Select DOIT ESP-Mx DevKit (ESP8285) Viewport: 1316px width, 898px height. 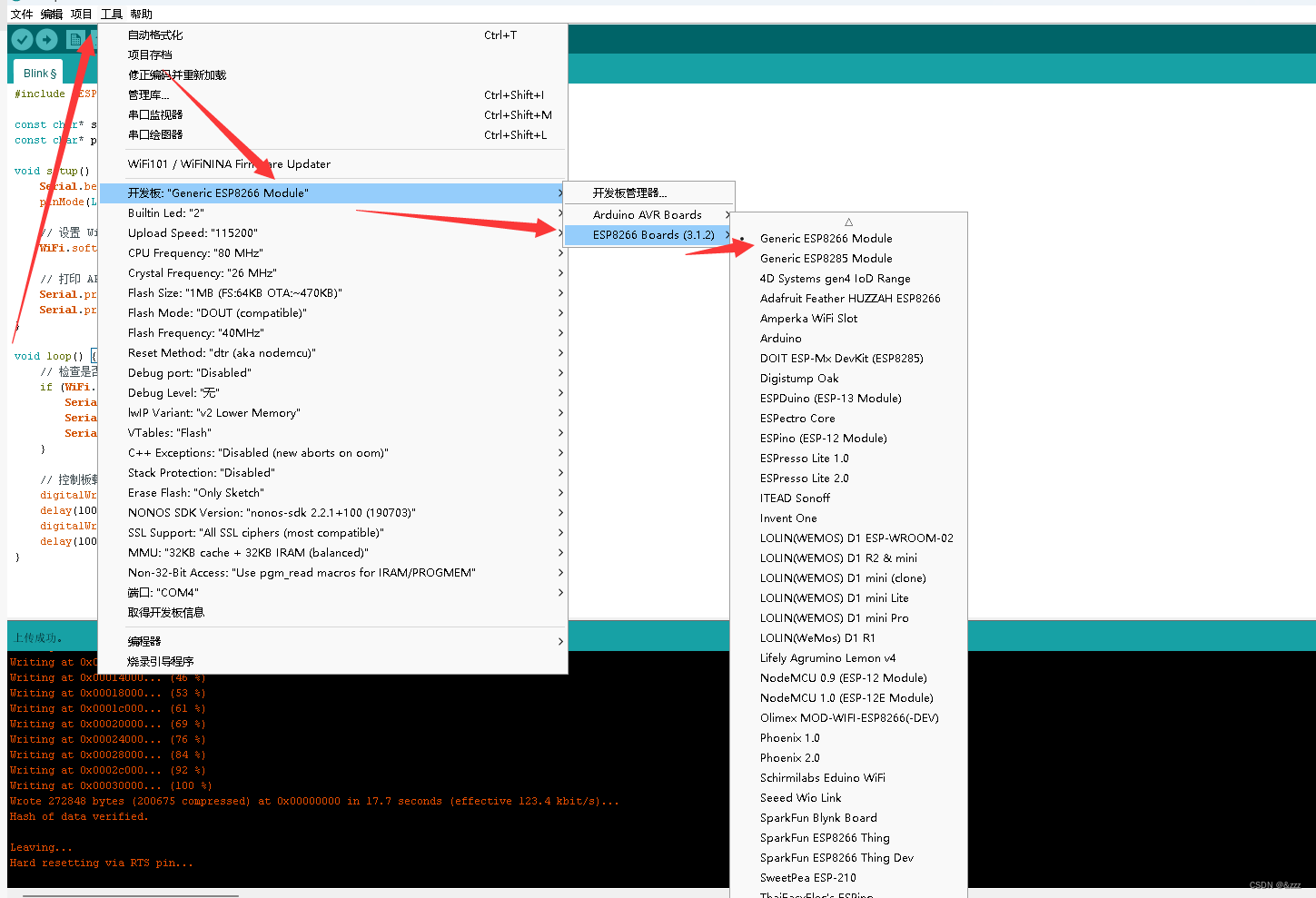point(848,358)
